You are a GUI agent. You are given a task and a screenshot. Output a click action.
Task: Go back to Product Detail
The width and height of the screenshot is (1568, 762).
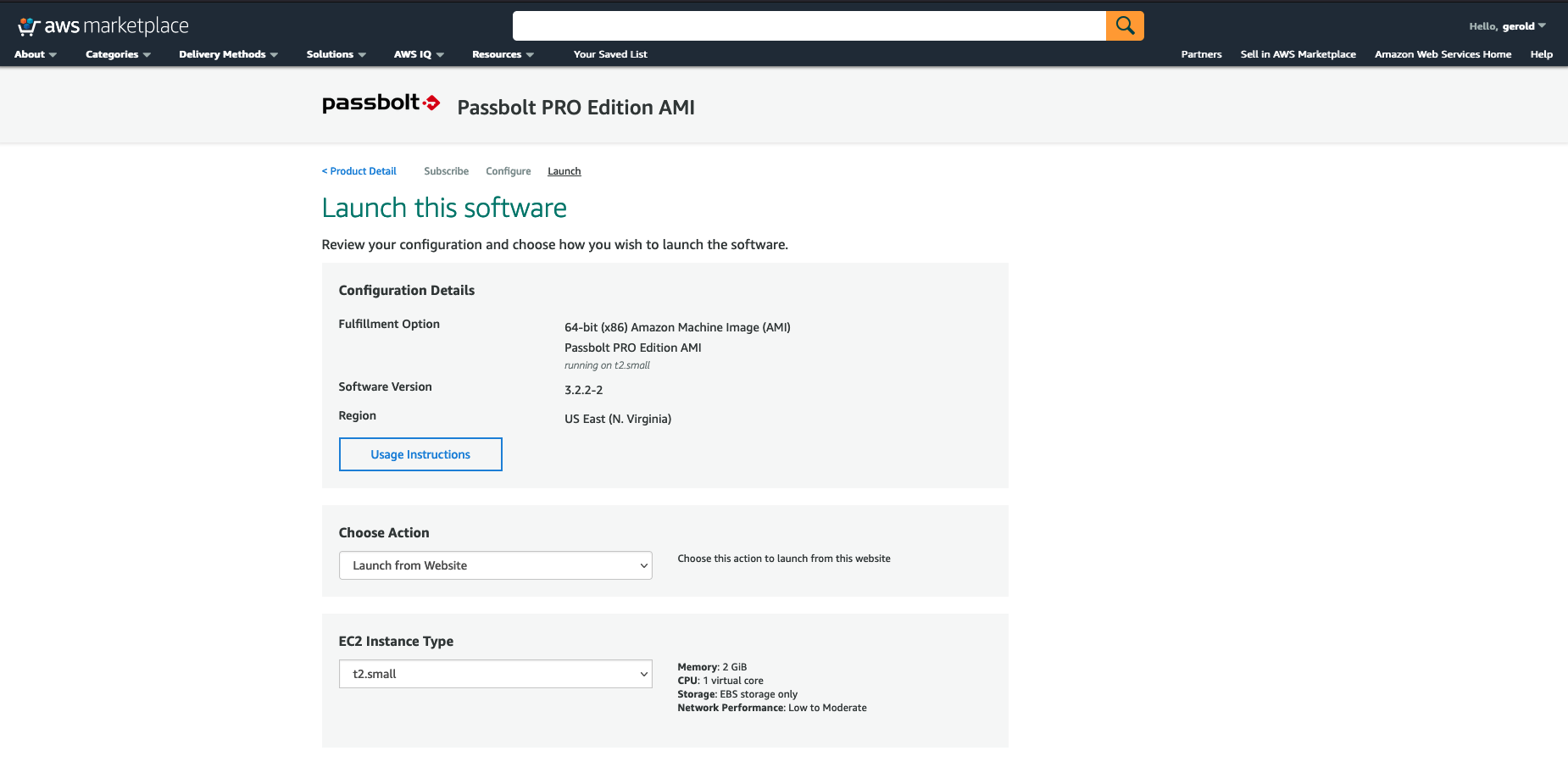pos(359,171)
